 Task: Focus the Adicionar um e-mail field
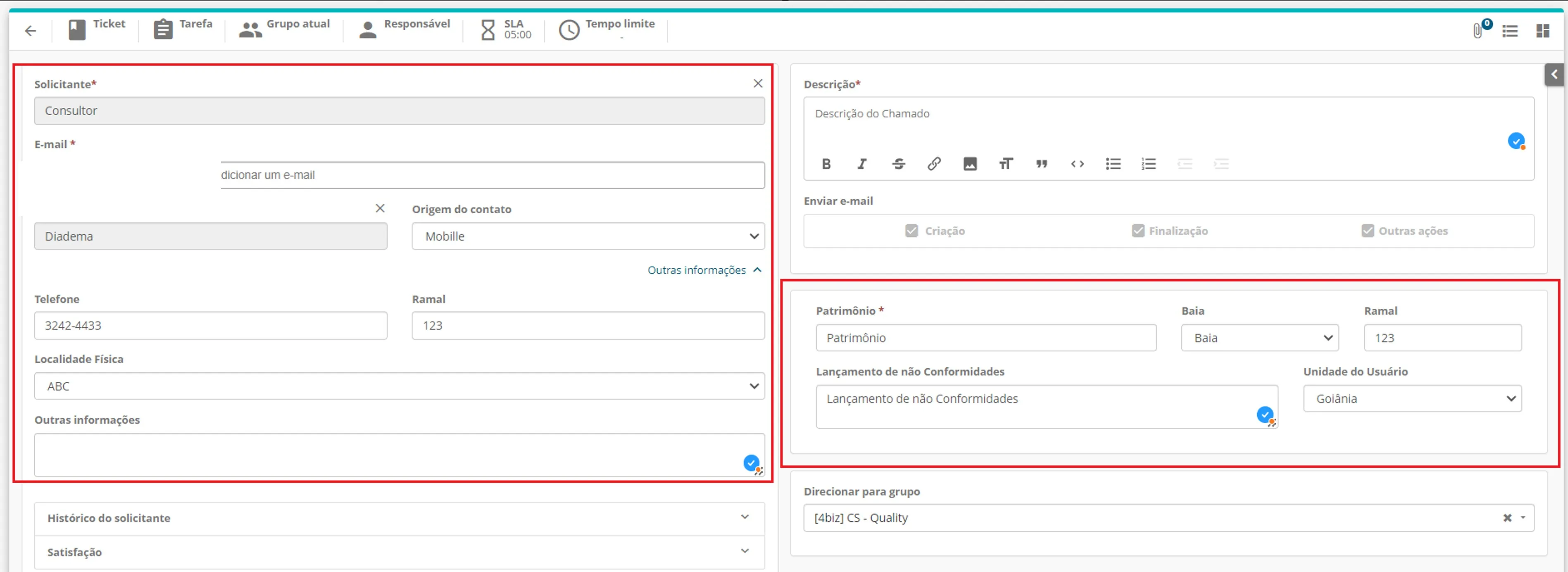click(x=493, y=175)
